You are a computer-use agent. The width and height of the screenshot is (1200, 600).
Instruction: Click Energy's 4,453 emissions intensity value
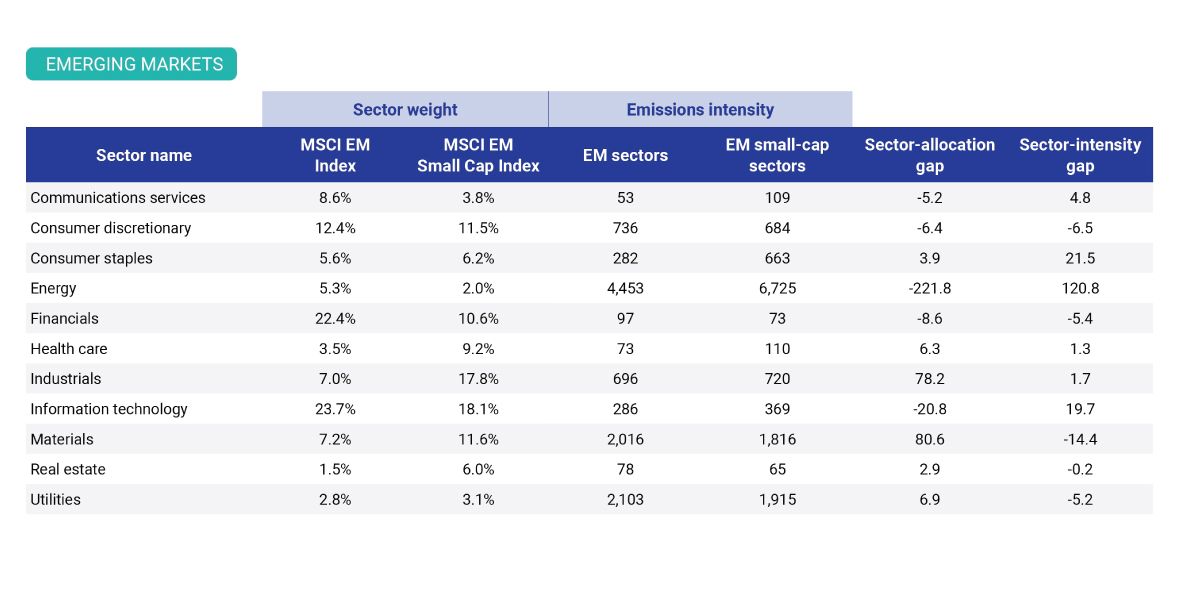(625, 288)
